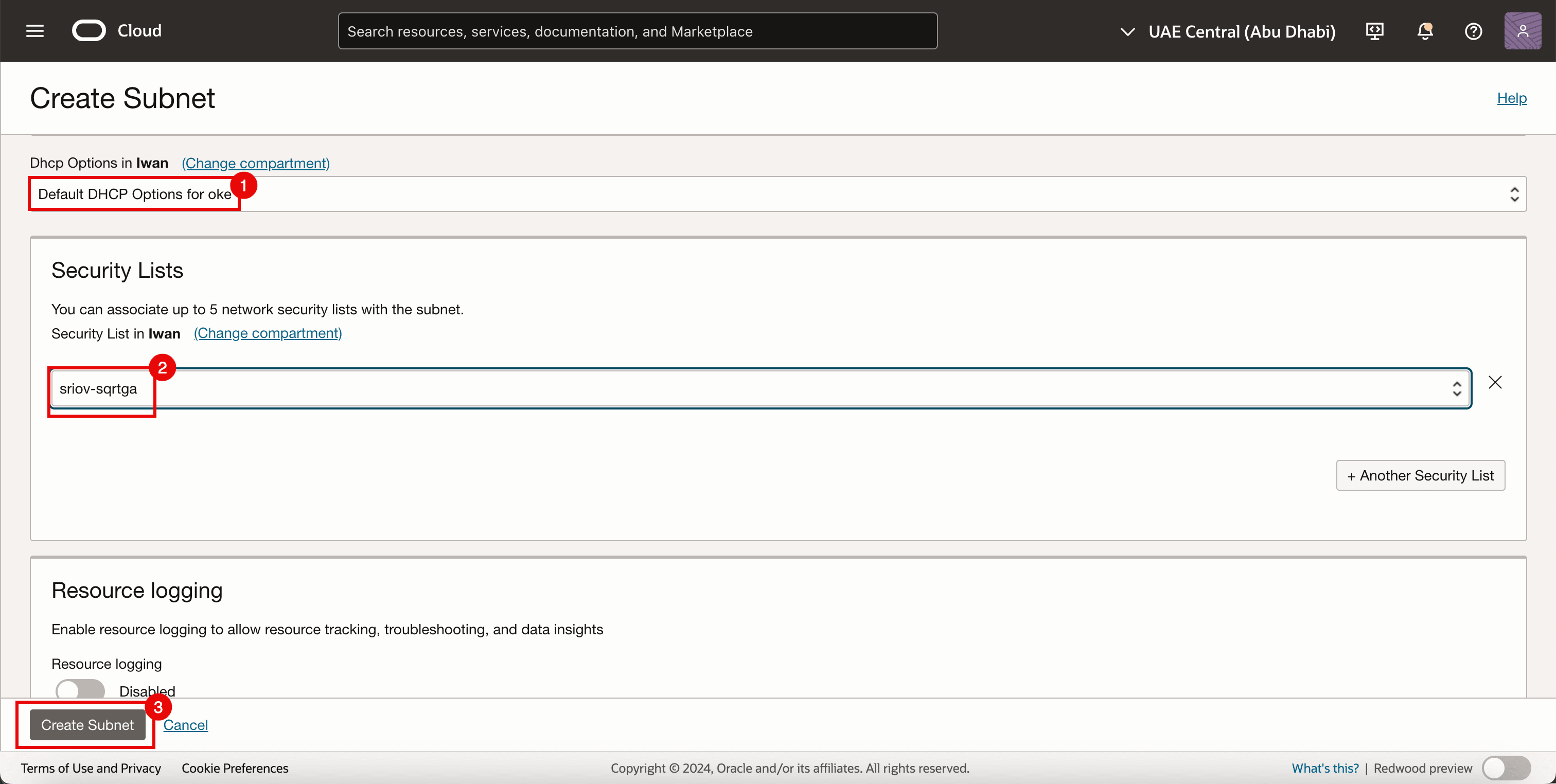Toggle the Redwood preview switch
This screenshot has width=1556, height=784.
tap(1506, 768)
